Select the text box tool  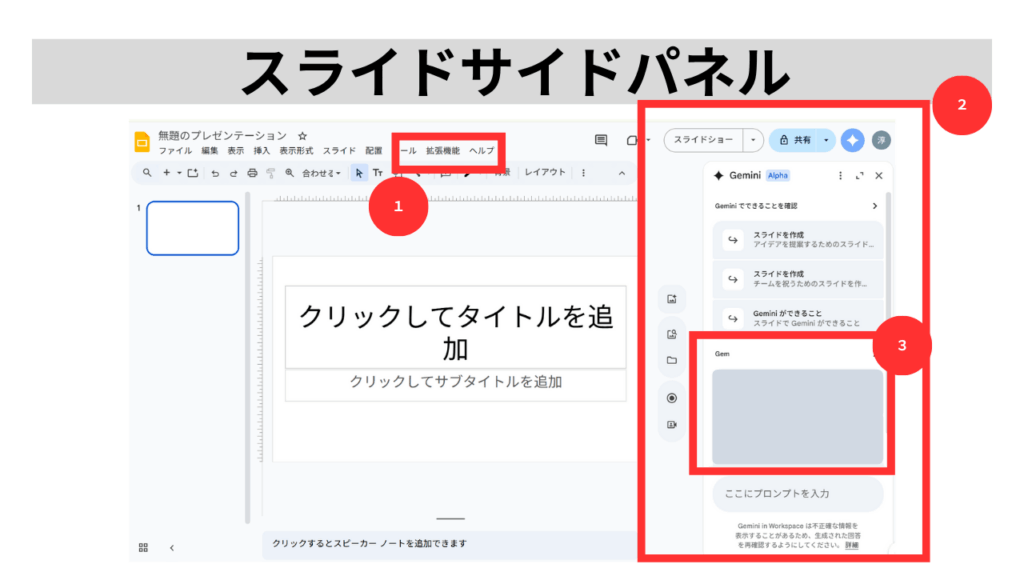[x=378, y=173]
